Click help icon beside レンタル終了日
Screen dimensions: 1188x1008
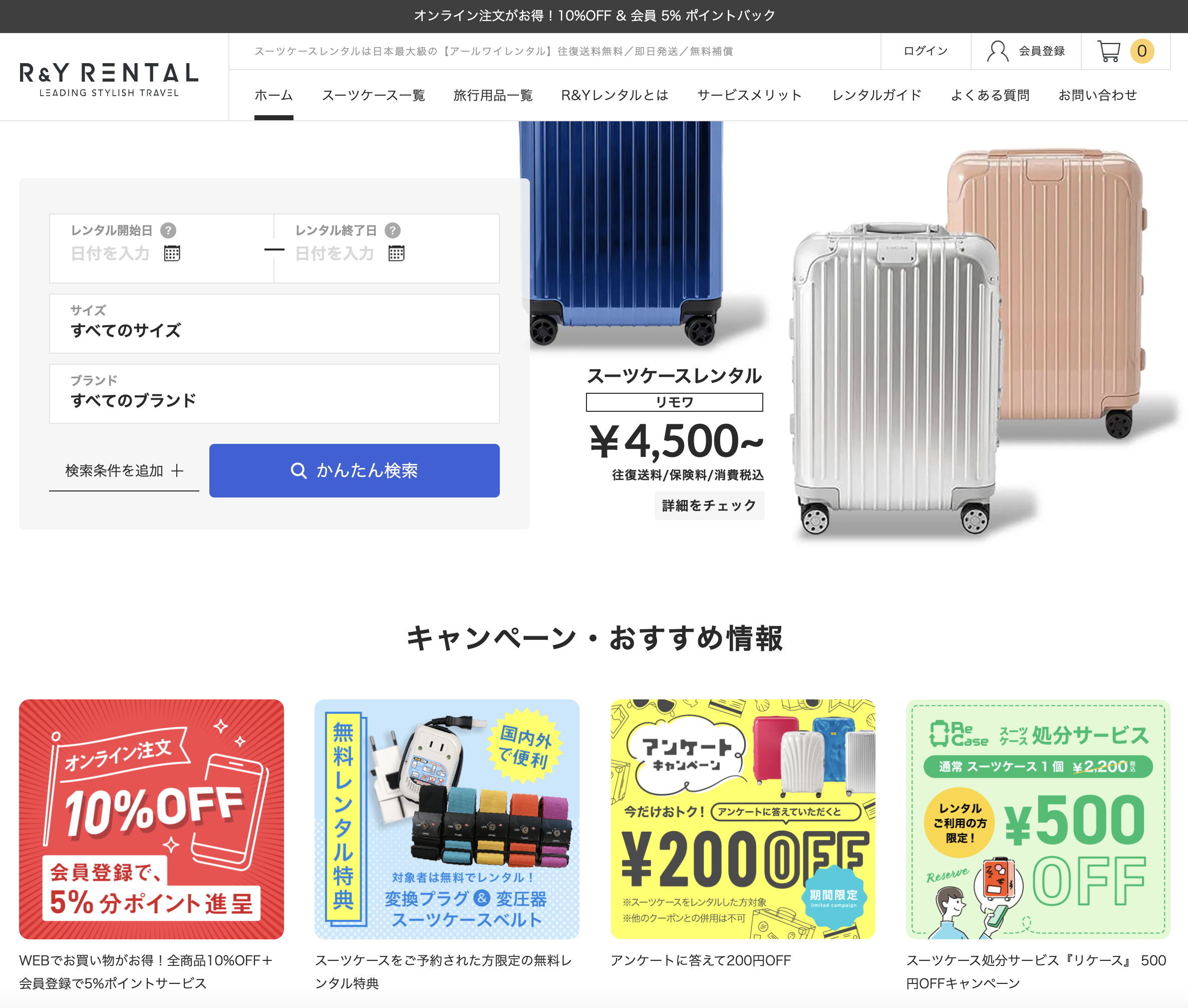392,230
